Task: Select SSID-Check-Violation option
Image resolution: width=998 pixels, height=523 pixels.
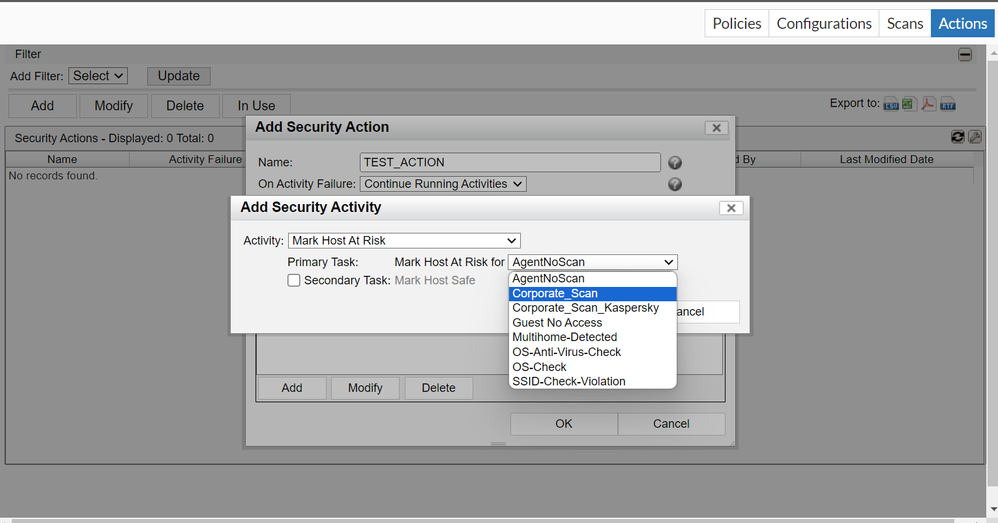Action: click(593, 382)
